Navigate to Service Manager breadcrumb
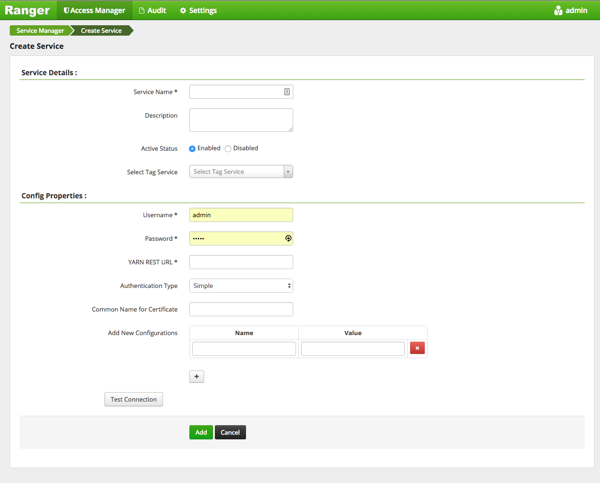 click(40, 31)
